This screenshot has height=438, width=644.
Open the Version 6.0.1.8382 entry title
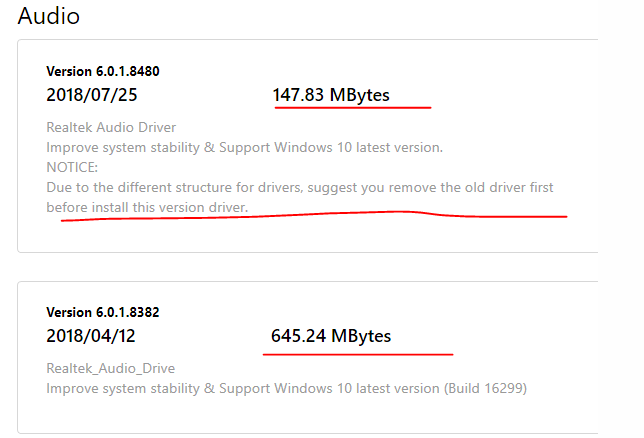pyautogui.click(x=103, y=313)
